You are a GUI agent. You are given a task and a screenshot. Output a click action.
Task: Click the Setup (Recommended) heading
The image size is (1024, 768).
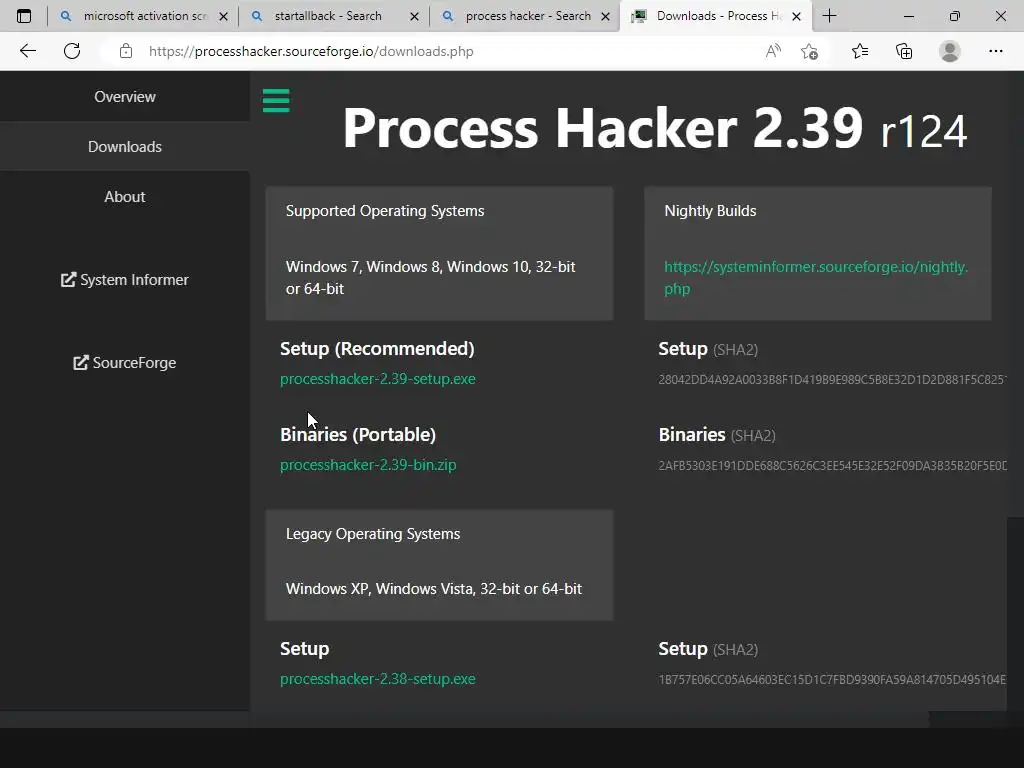[x=377, y=349]
